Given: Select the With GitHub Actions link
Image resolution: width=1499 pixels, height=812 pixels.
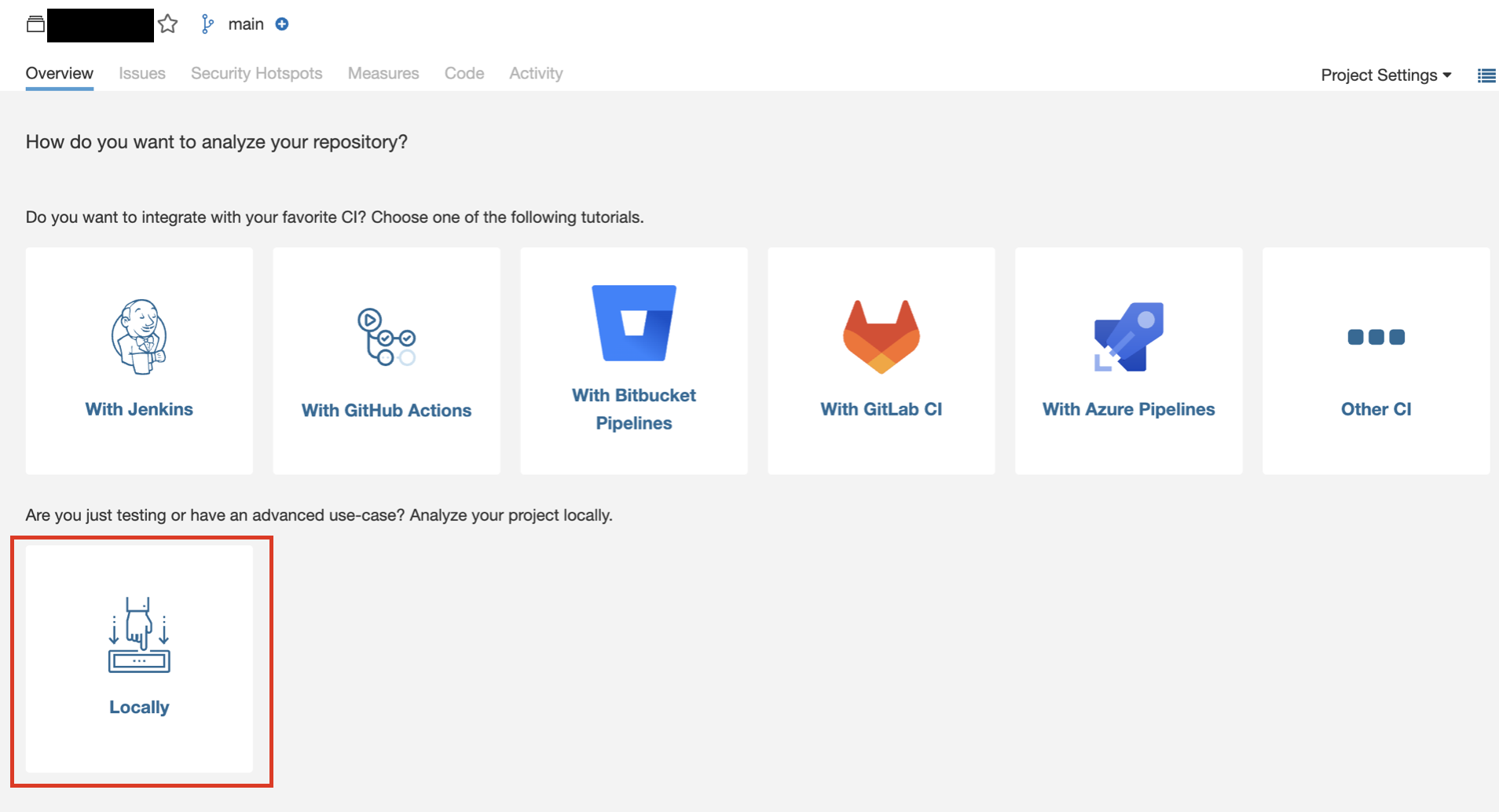Looking at the screenshot, I should (387, 410).
